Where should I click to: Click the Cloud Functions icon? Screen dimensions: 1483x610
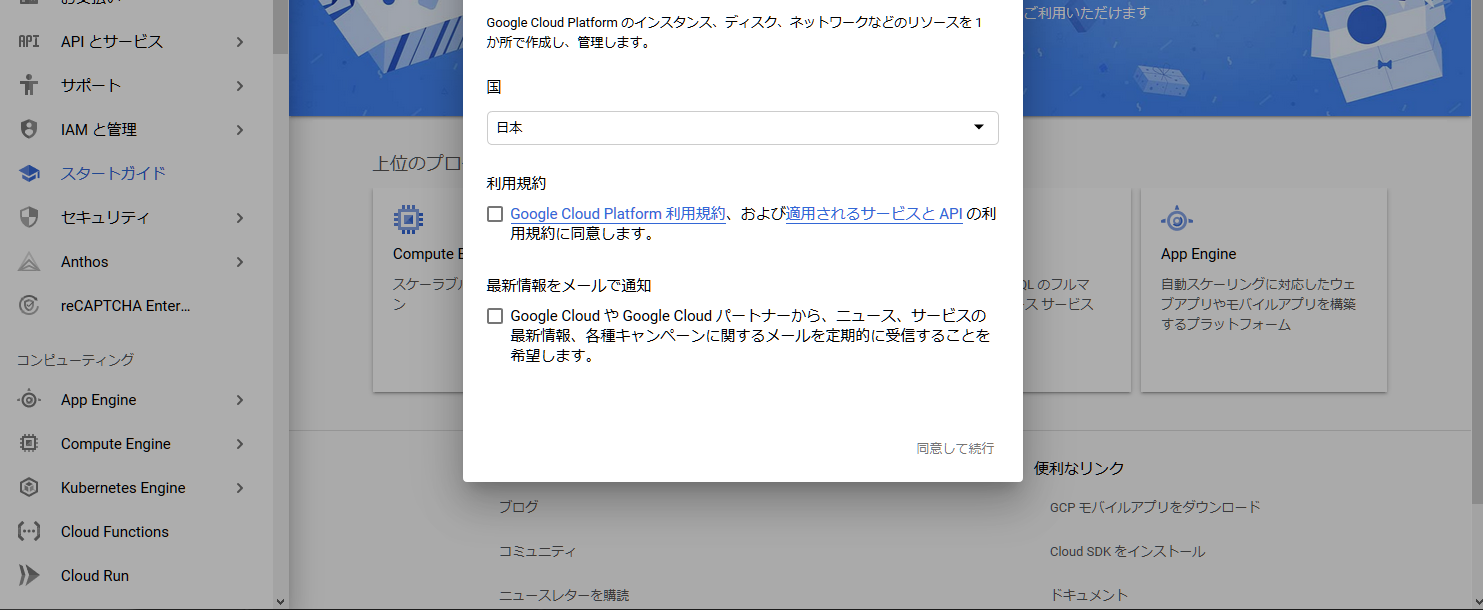(x=29, y=532)
